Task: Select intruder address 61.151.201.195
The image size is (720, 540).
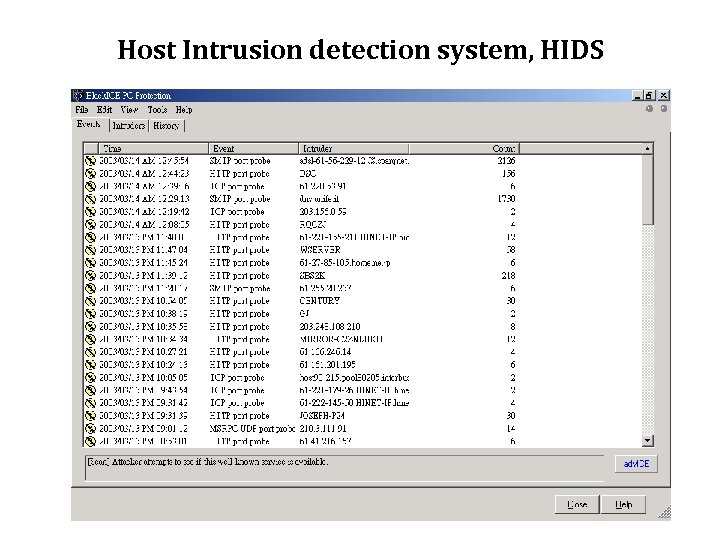Action: [327, 365]
